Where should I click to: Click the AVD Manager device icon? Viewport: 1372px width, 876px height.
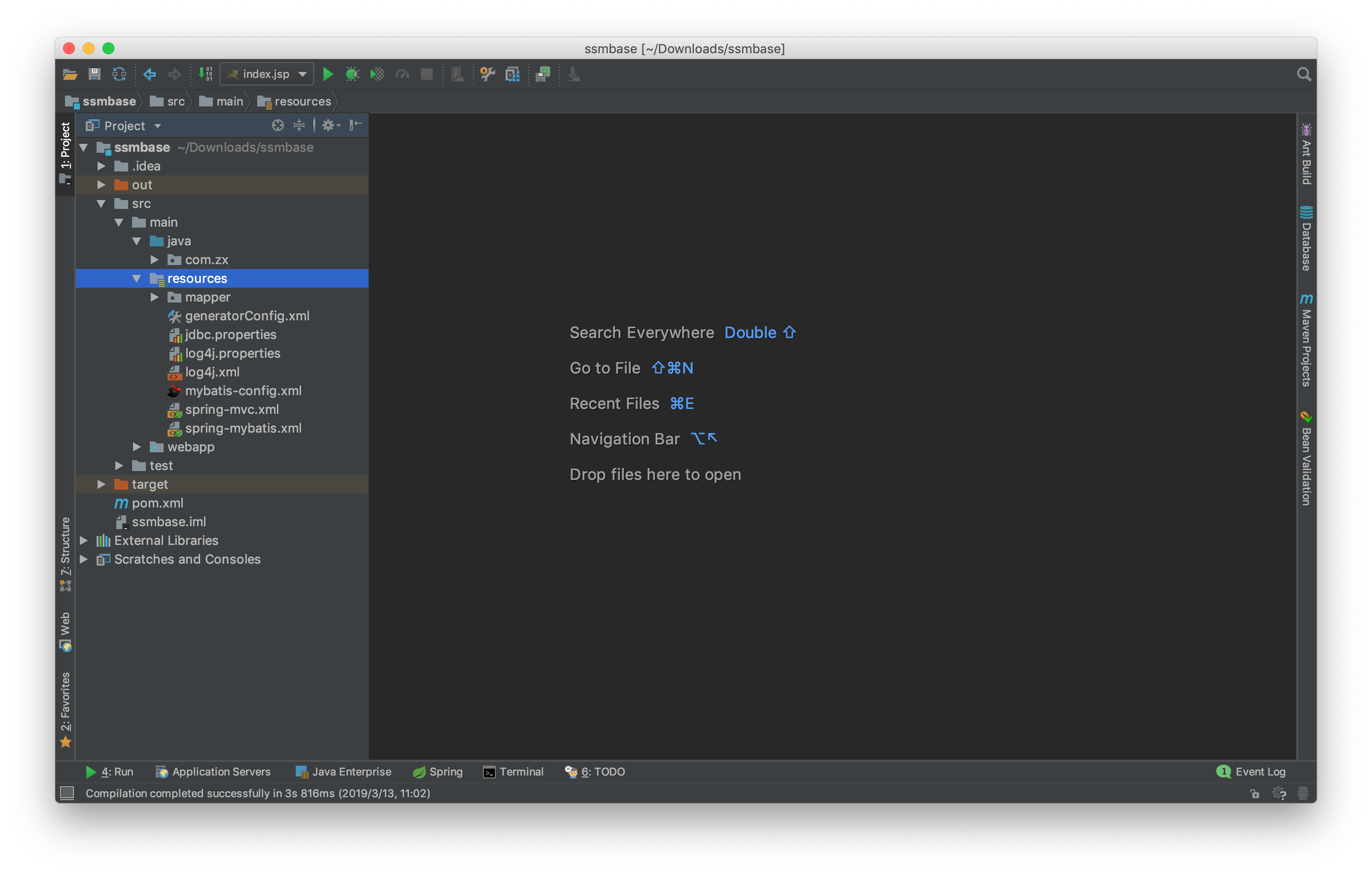(457, 74)
